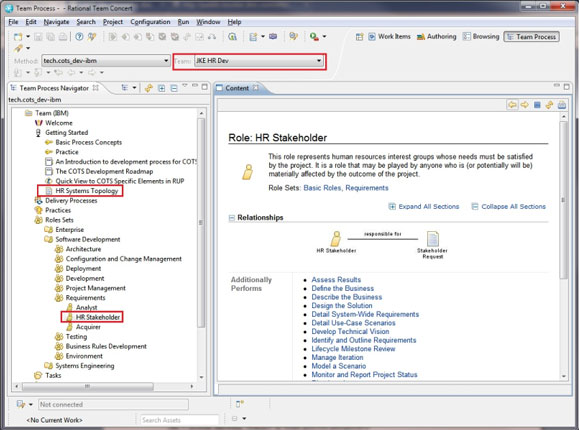Open the rocket icon dropdown arrow

[28, 48]
